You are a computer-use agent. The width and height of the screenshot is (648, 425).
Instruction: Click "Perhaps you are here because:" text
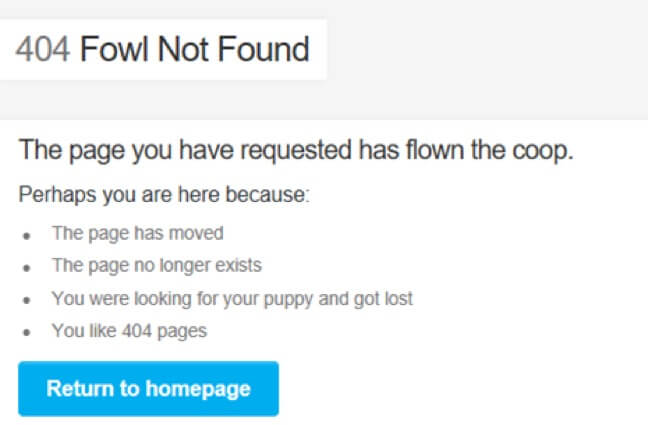click(x=165, y=193)
